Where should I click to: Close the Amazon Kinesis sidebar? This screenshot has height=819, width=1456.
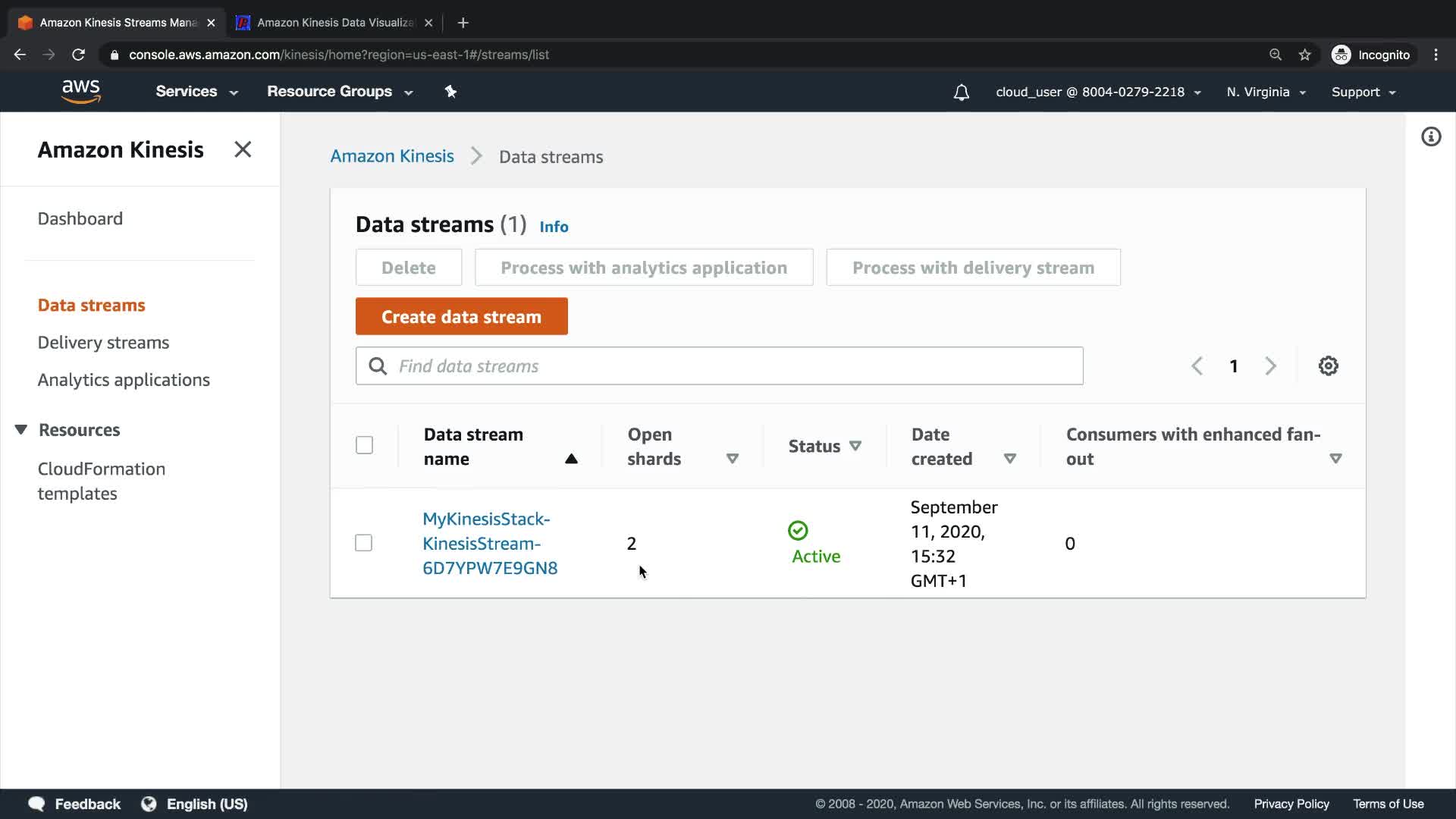(243, 149)
